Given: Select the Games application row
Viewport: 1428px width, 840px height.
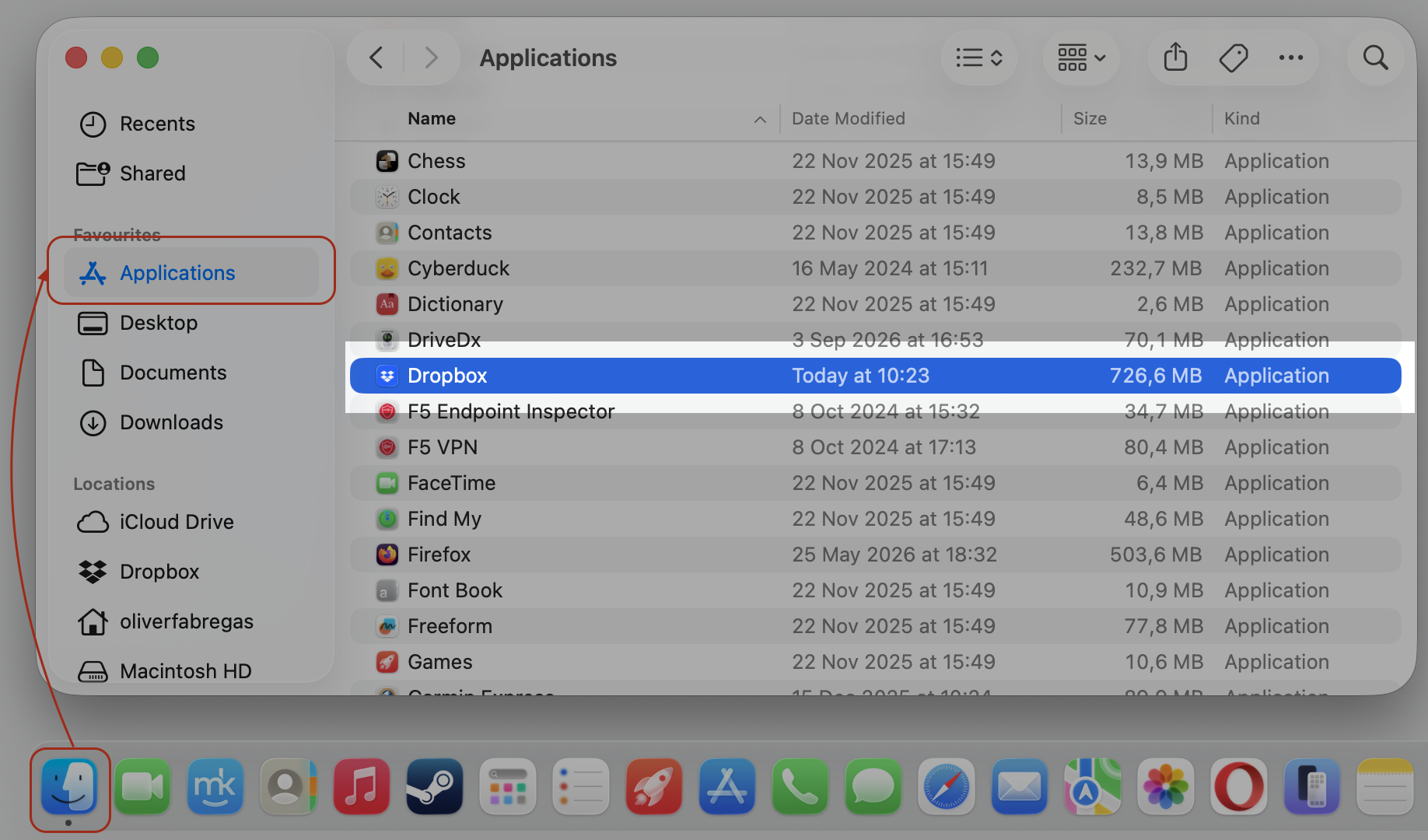Looking at the screenshot, I should click(x=875, y=662).
